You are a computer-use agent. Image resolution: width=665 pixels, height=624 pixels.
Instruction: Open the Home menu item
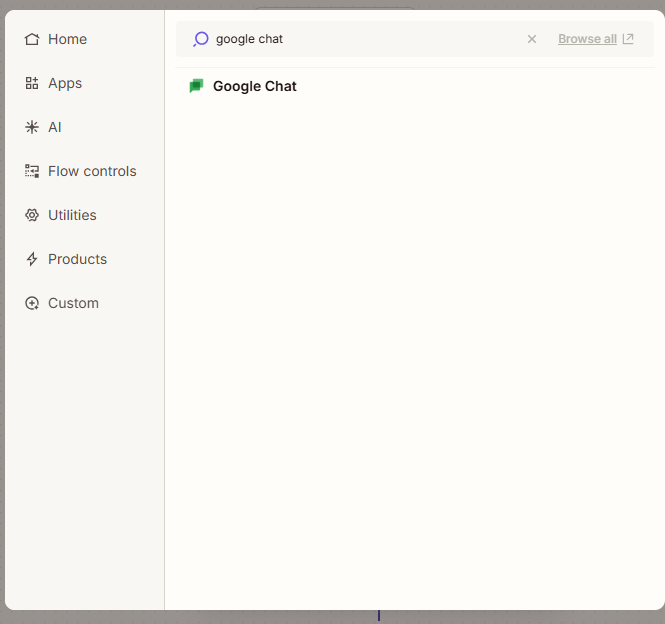point(67,39)
